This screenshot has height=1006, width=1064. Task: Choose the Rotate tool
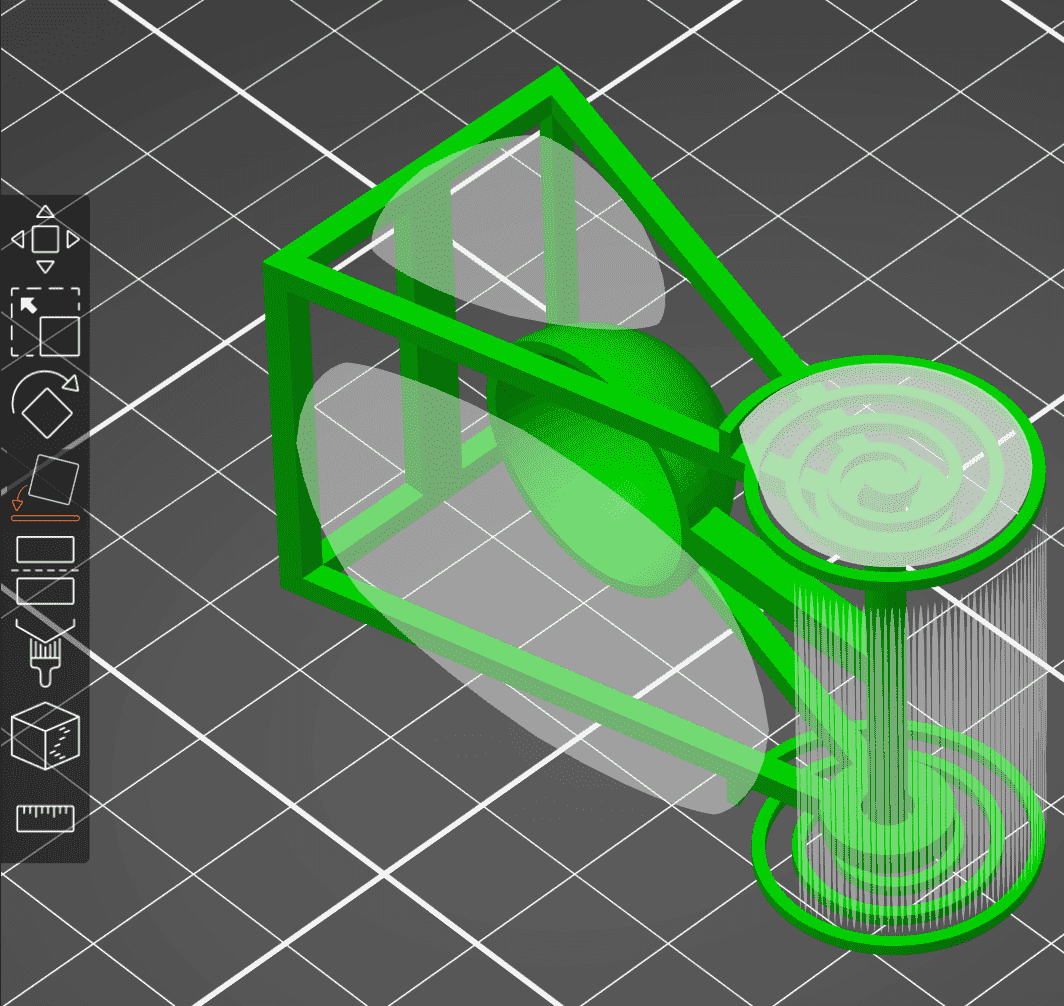45,404
